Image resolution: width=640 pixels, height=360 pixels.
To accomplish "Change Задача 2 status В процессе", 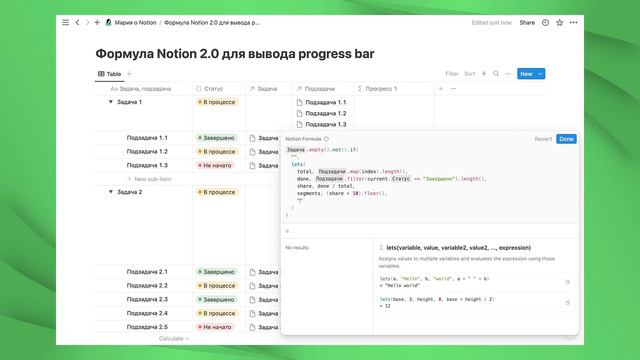I will (x=217, y=192).
